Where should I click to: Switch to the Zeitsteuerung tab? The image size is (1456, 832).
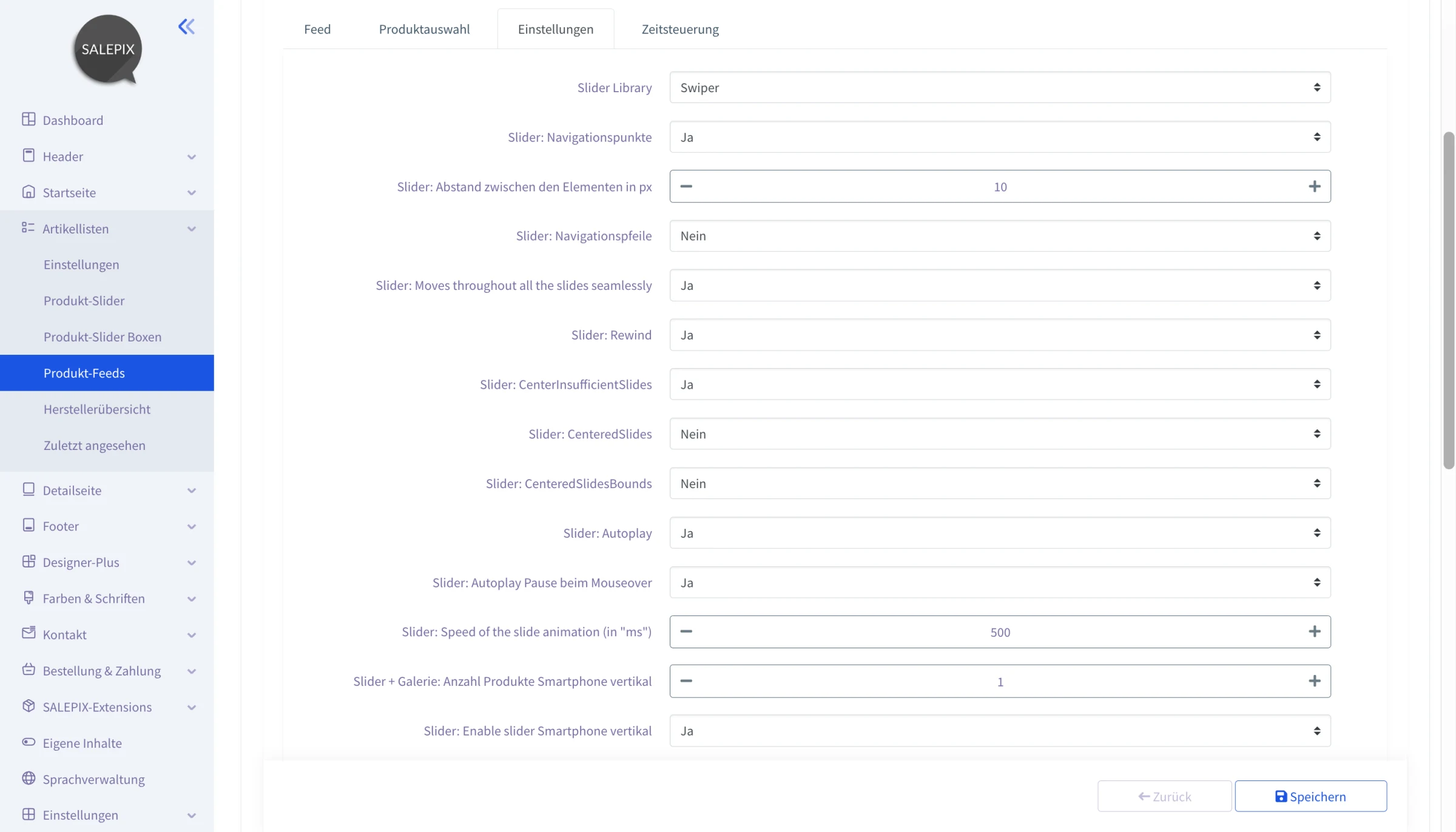[x=680, y=29]
